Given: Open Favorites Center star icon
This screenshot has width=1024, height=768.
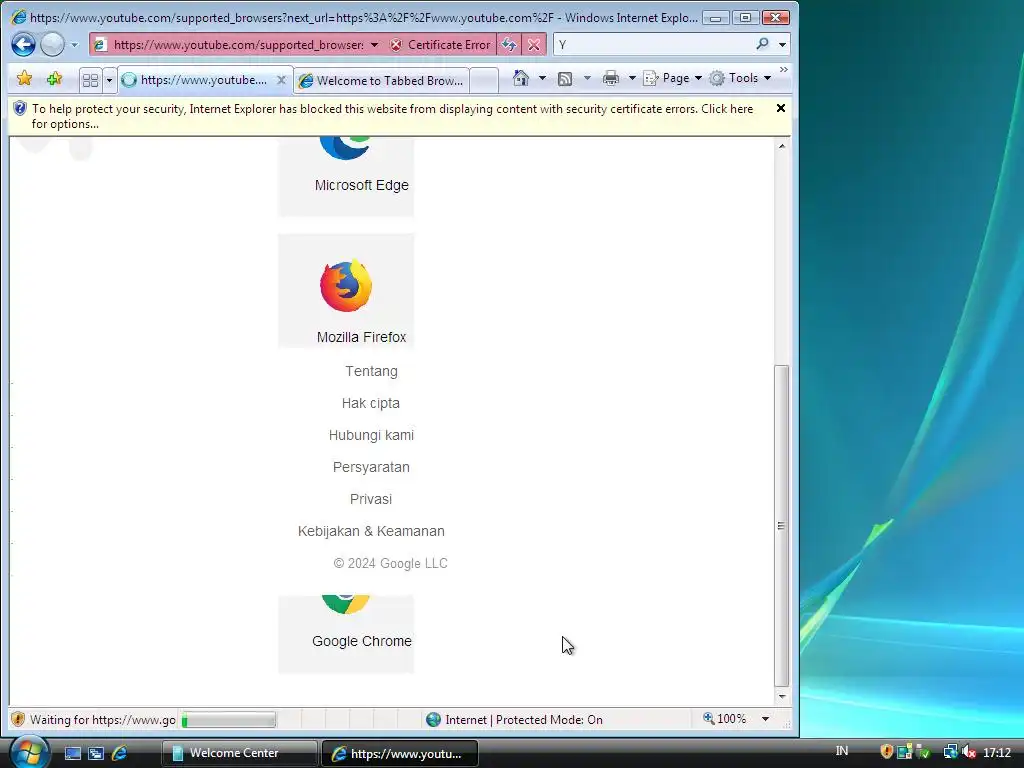Looking at the screenshot, I should tap(24, 79).
